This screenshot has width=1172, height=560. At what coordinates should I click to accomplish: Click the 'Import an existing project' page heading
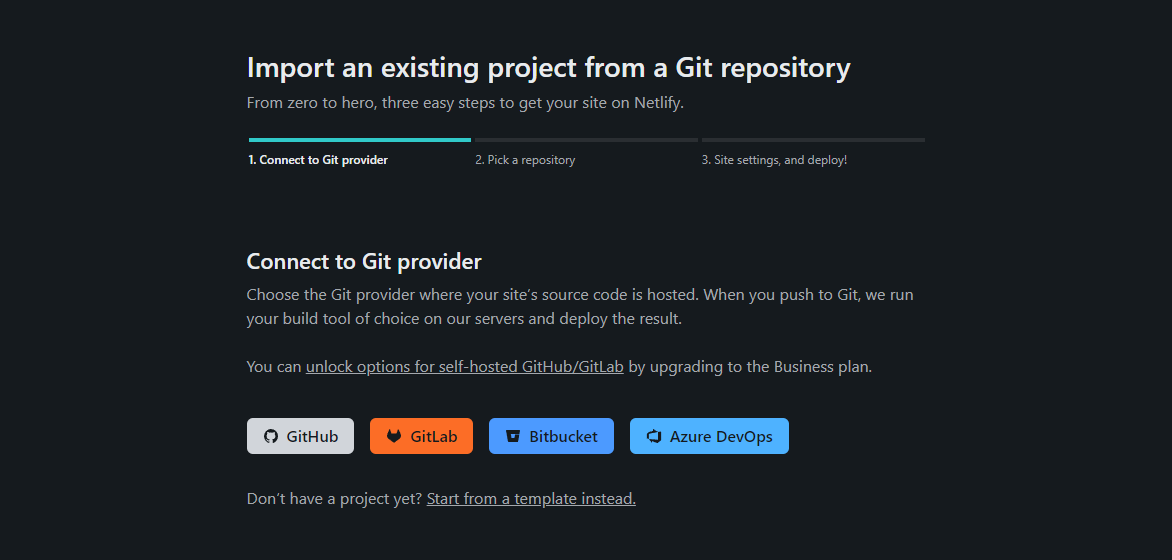[548, 68]
